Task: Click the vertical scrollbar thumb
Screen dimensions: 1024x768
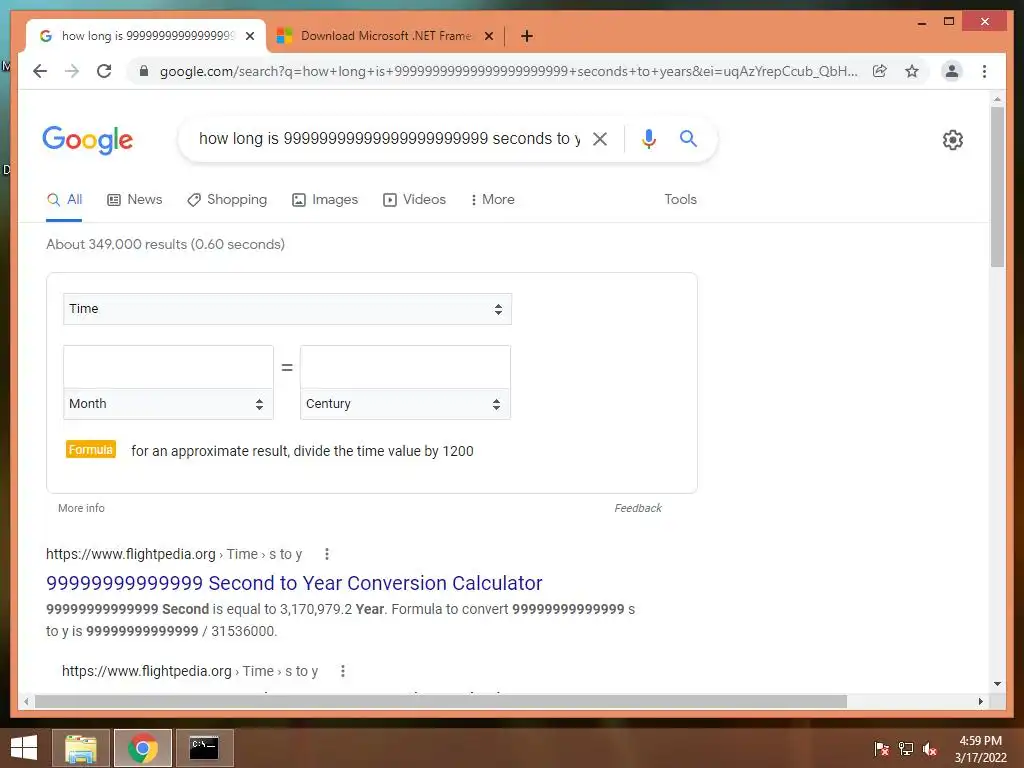Action: pos(997,187)
